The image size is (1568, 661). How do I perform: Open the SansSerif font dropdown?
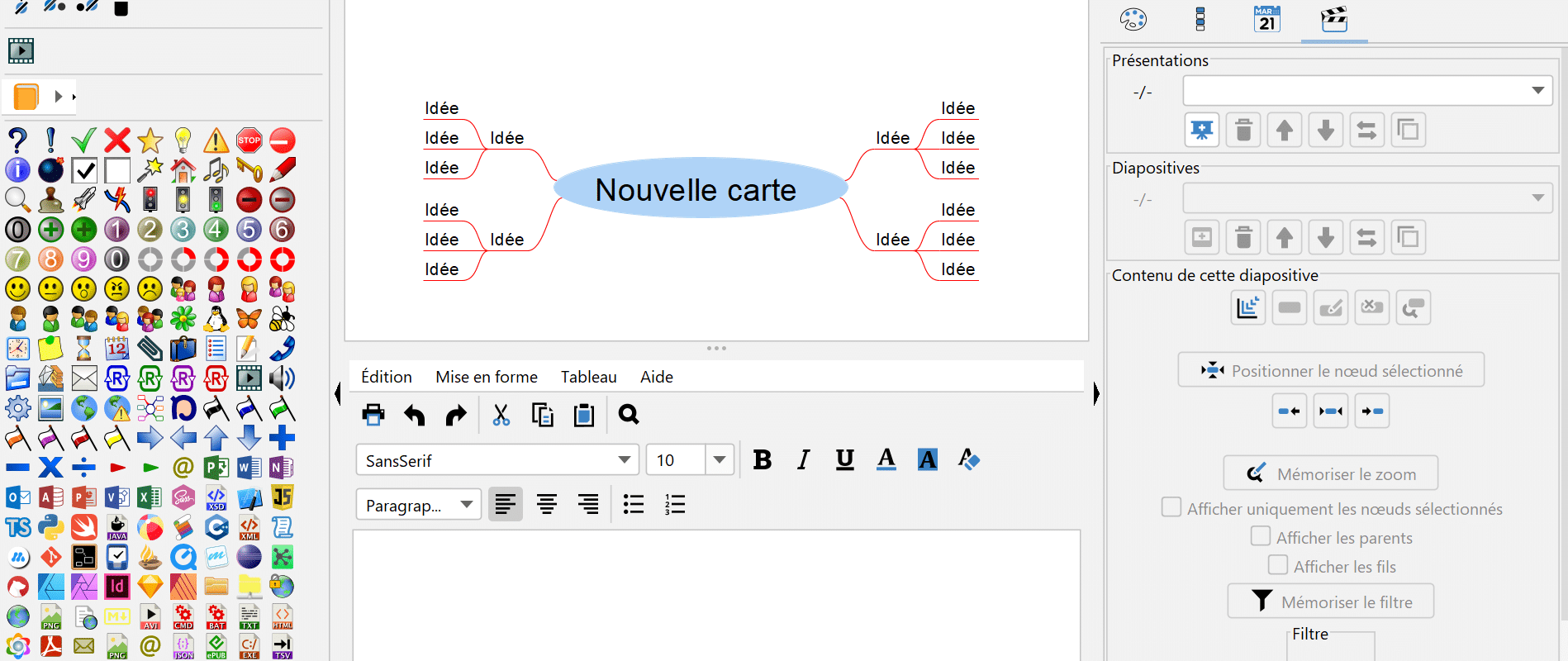pyautogui.click(x=624, y=460)
